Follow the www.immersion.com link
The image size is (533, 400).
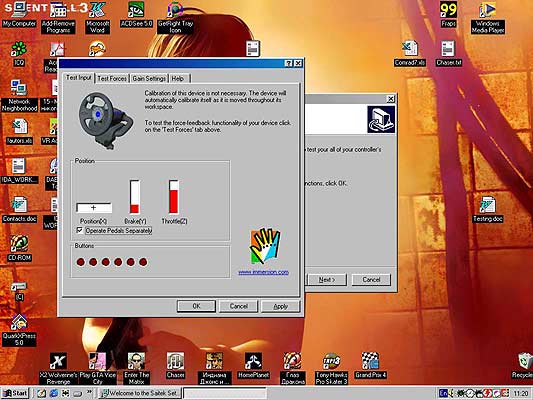coord(263,272)
